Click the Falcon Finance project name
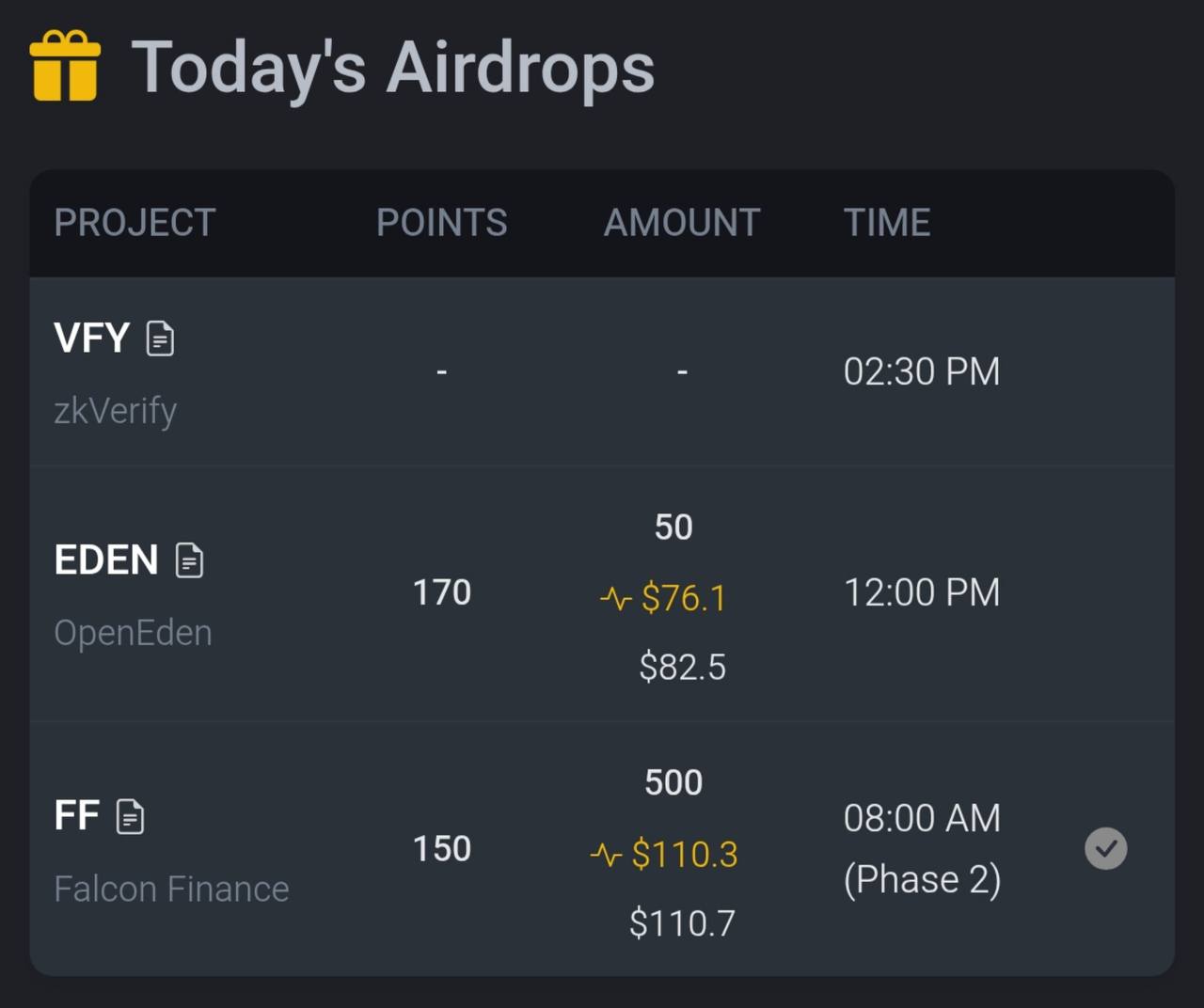1204x1008 pixels. point(171,889)
